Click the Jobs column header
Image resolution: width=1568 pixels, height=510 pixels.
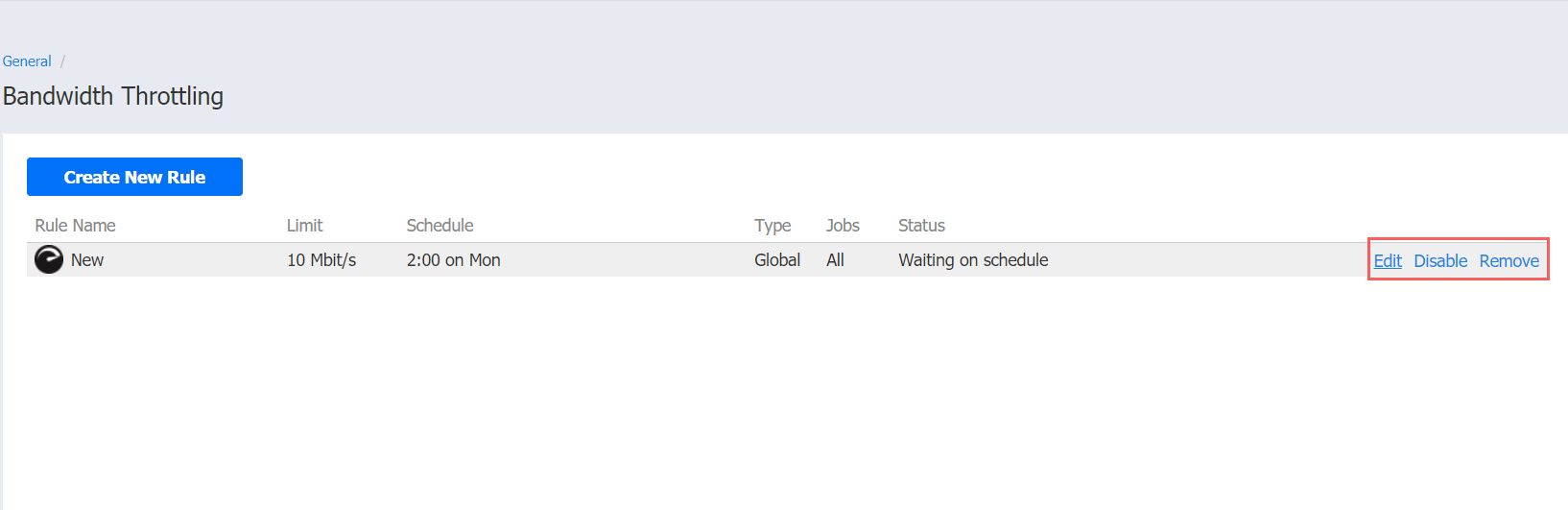pyautogui.click(x=843, y=226)
